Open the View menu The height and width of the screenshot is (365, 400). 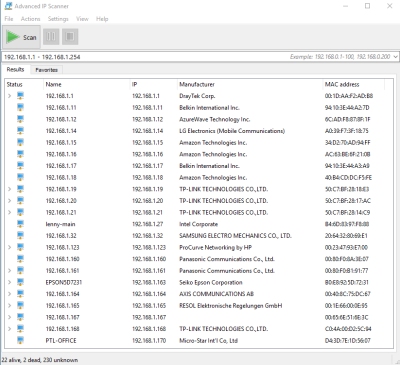pyautogui.click(x=82, y=19)
